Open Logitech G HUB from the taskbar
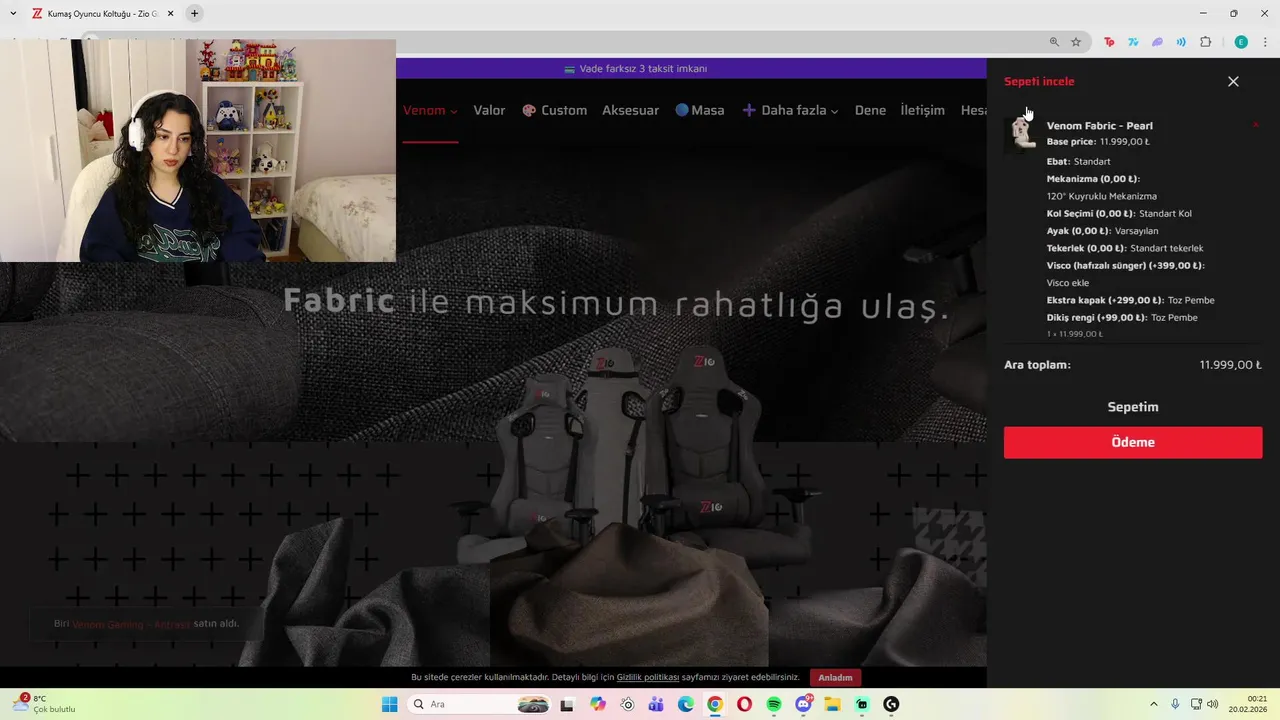 click(x=891, y=704)
